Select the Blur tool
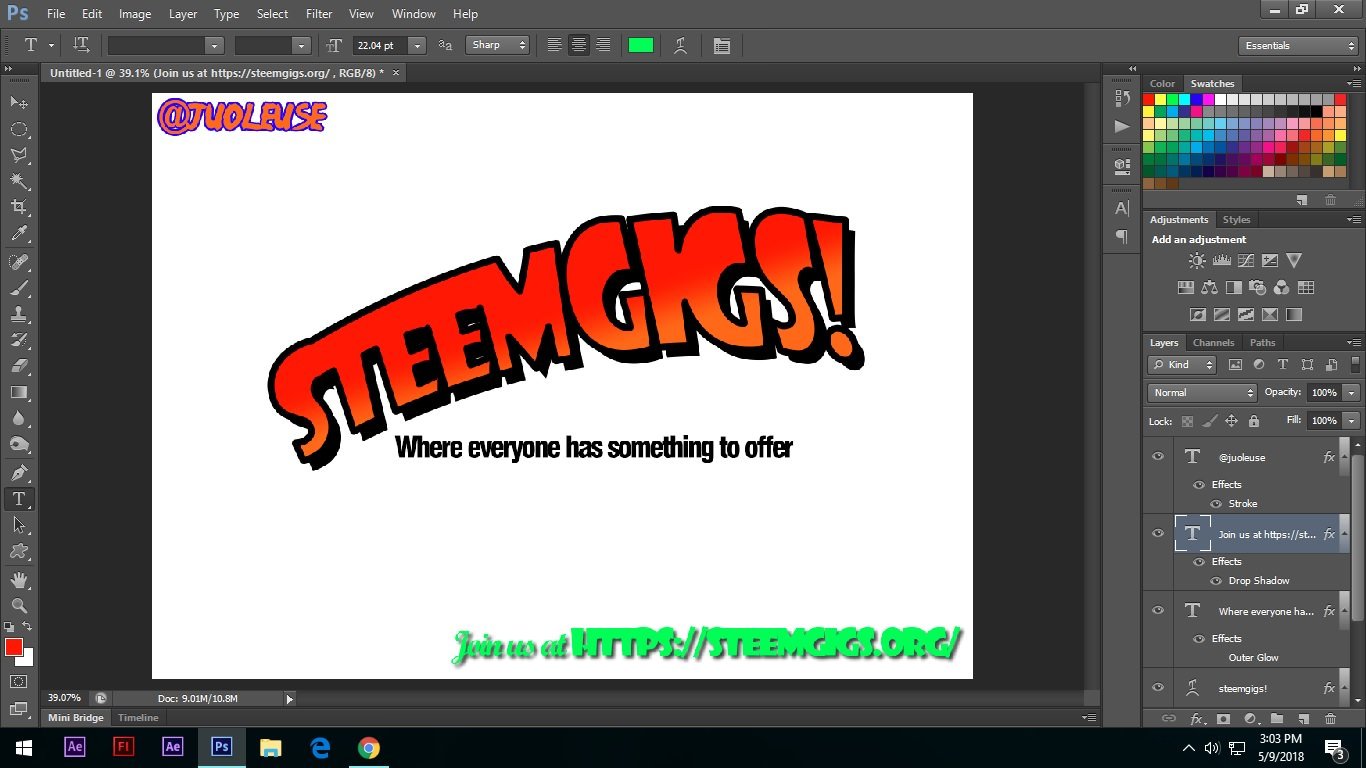This screenshot has width=1366, height=768. click(x=19, y=418)
